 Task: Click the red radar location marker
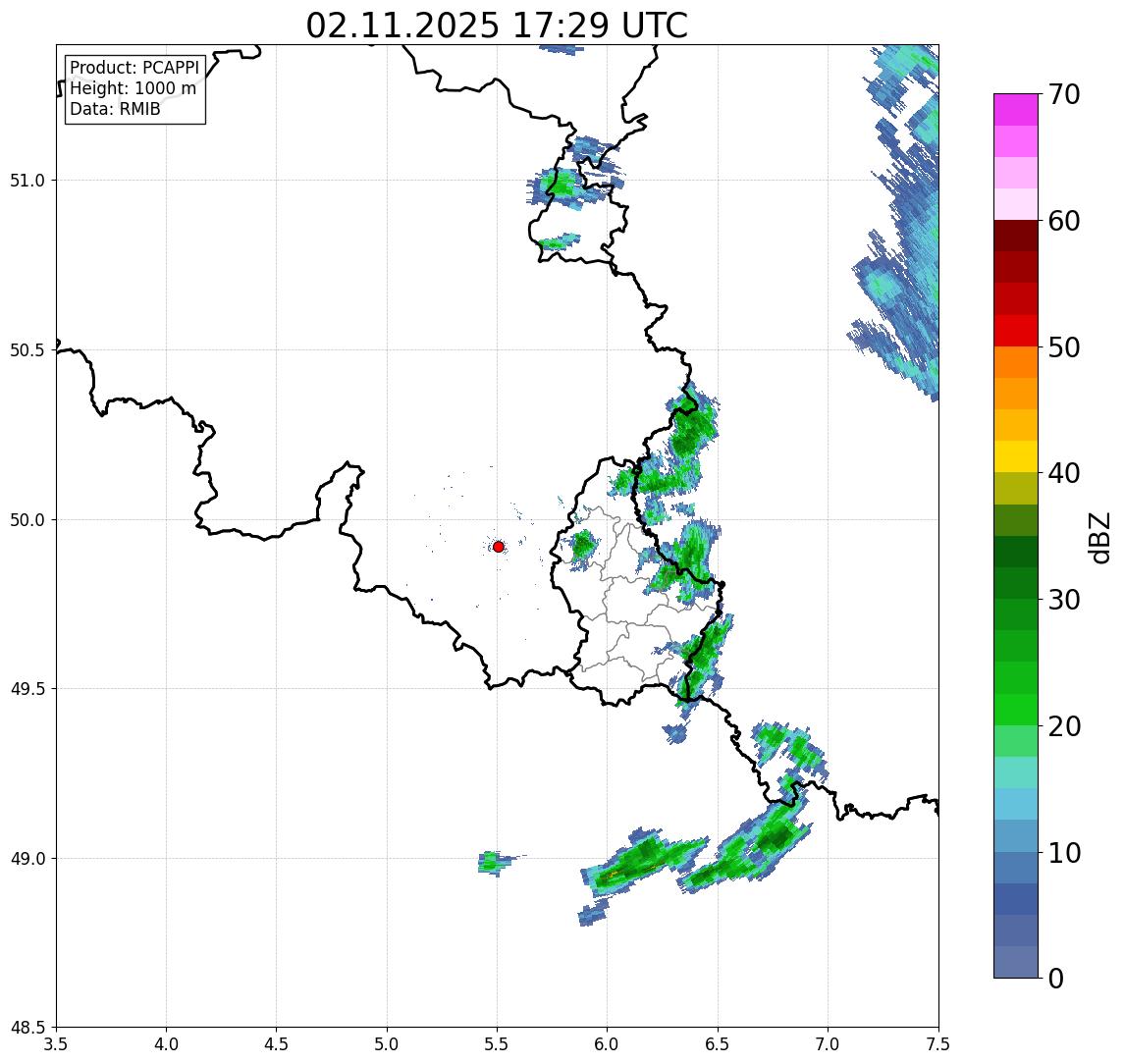pyautogui.click(x=499, y=547)
